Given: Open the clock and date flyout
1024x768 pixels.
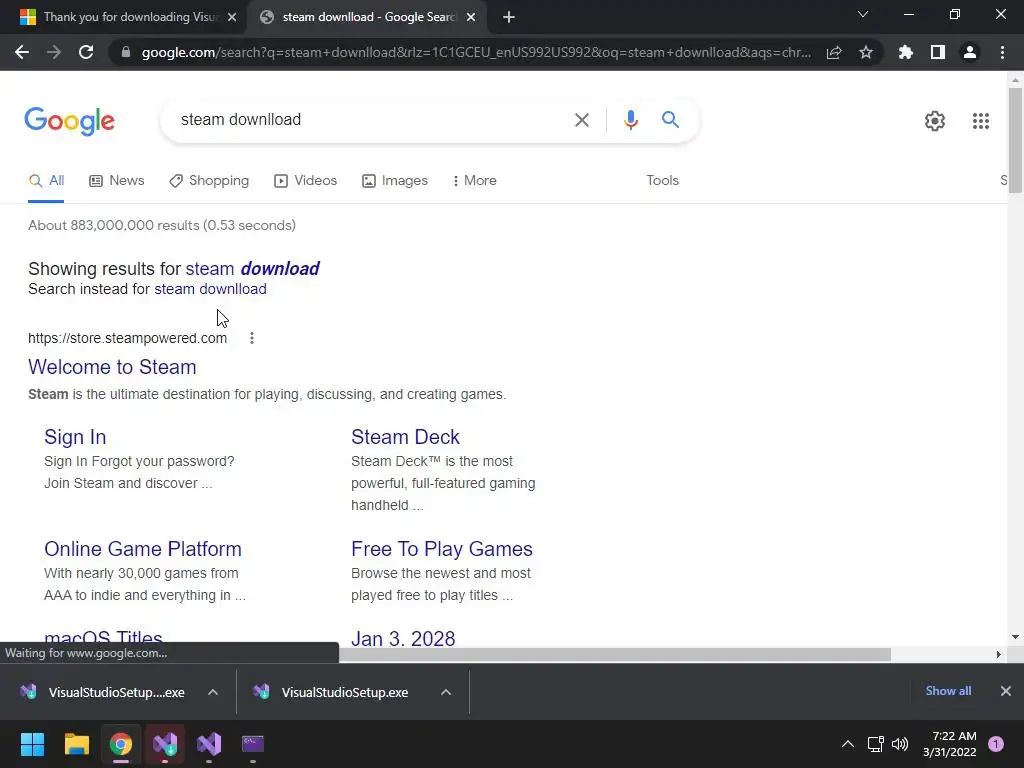Looking at the screenshot, I should 950,744.
